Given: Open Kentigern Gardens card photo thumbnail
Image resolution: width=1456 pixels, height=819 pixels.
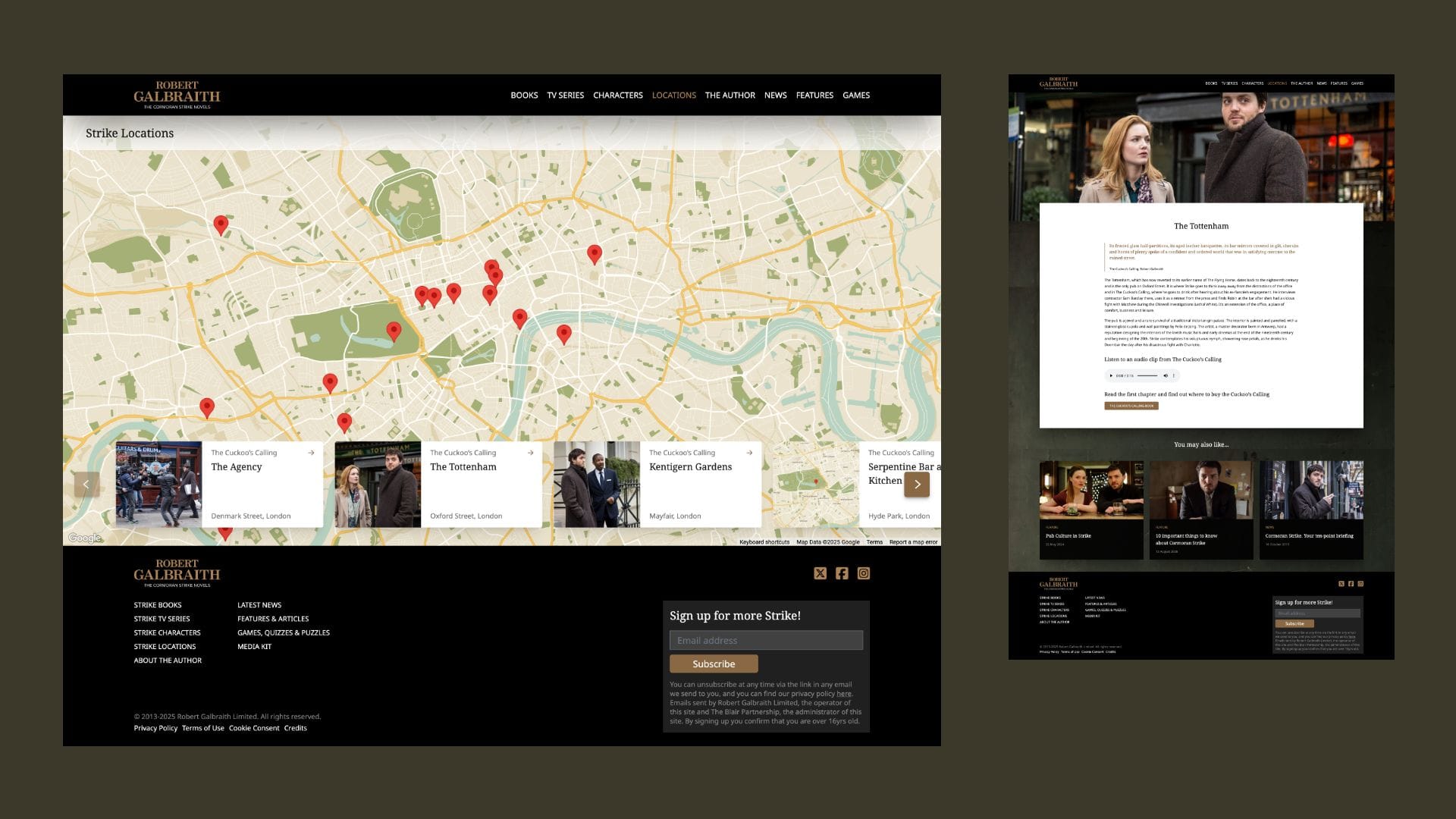Looking at the screenshot, I should click(x=597, y=485).
